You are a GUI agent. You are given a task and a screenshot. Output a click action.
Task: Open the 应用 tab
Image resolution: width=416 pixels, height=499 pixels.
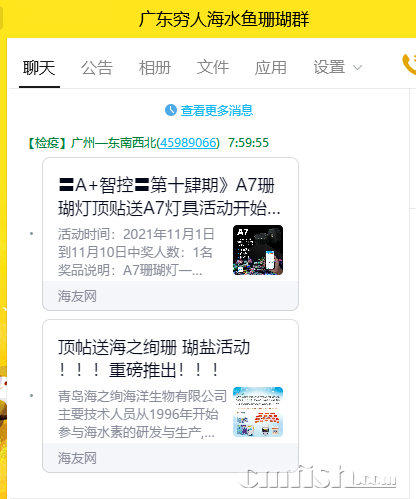pyautogui.click(x=271, y=68)
